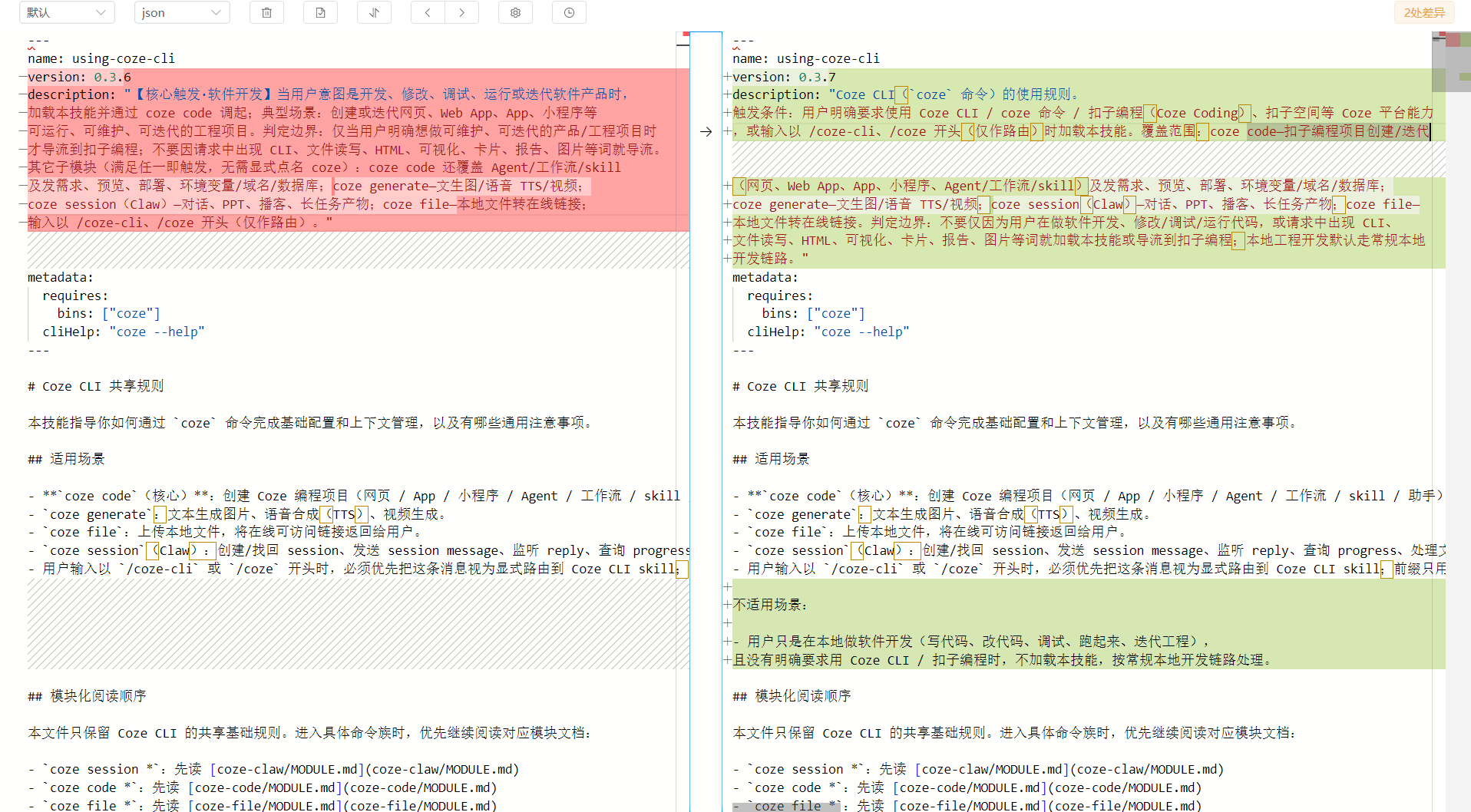This screenshot has width=1471, height=812.
Task: Go to previous difference arrow
Action: pos(428,12)
